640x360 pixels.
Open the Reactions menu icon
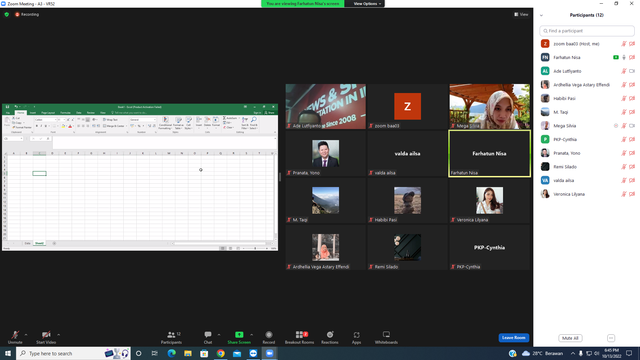pos(330,335)
